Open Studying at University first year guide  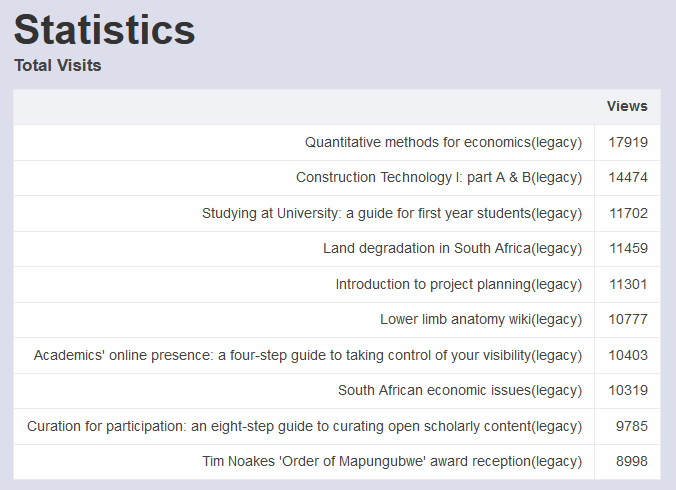(392, 213)
